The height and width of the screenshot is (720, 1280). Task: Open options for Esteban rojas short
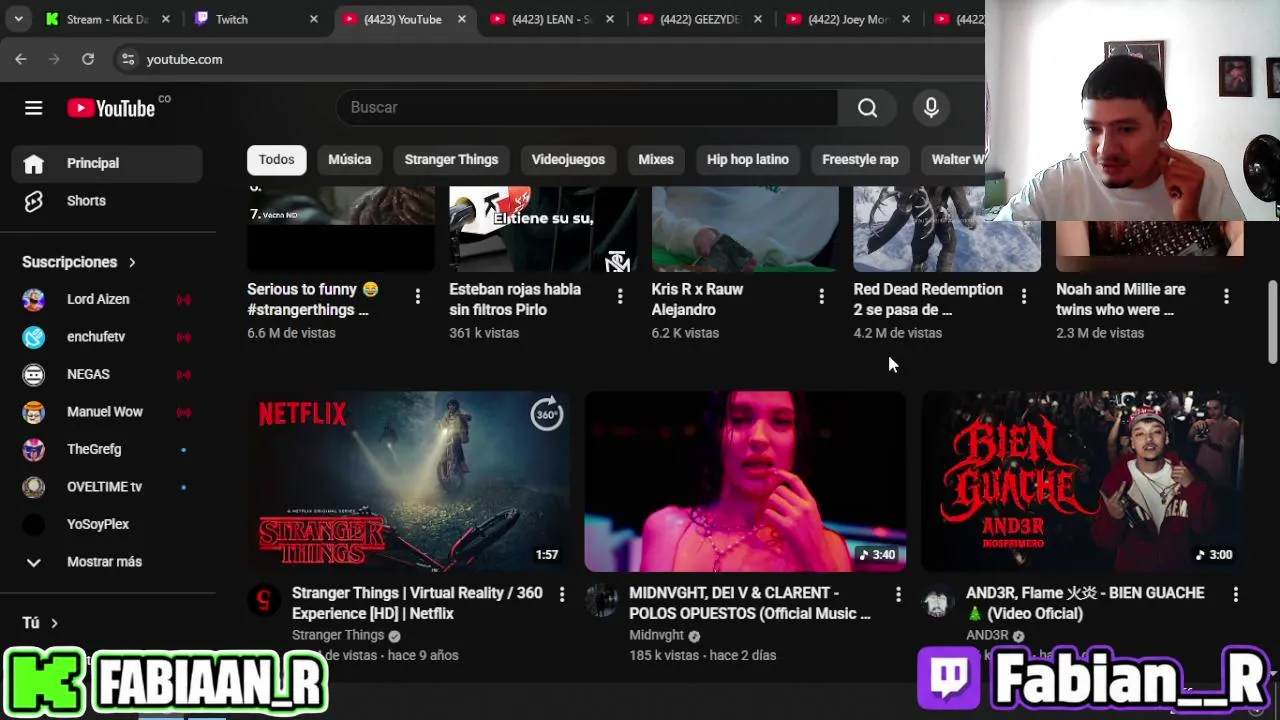tap(619, 296)
